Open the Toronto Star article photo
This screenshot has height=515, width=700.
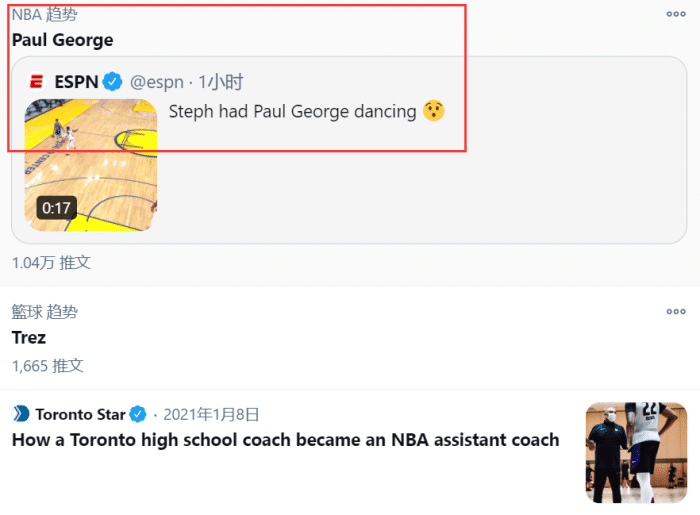pyautogui.click(x=636, y=452)
